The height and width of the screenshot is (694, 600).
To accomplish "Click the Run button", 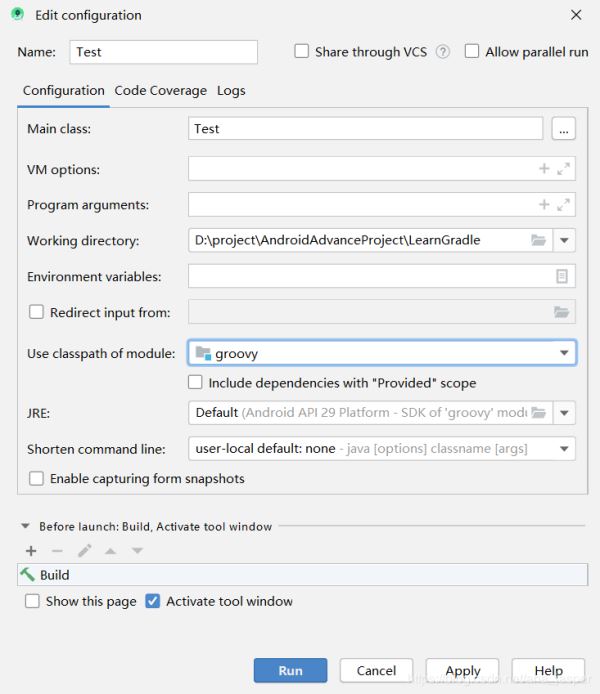I will [290, 671].
